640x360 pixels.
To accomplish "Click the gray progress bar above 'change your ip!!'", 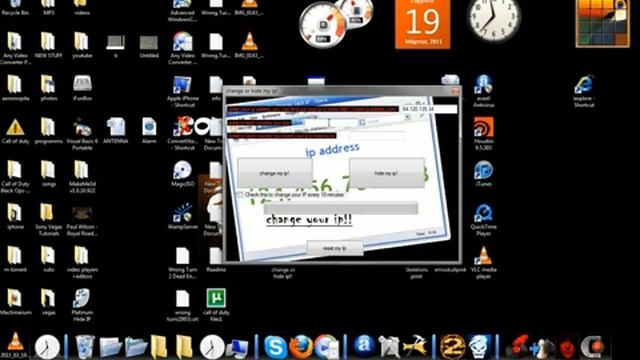I will 341,209.
